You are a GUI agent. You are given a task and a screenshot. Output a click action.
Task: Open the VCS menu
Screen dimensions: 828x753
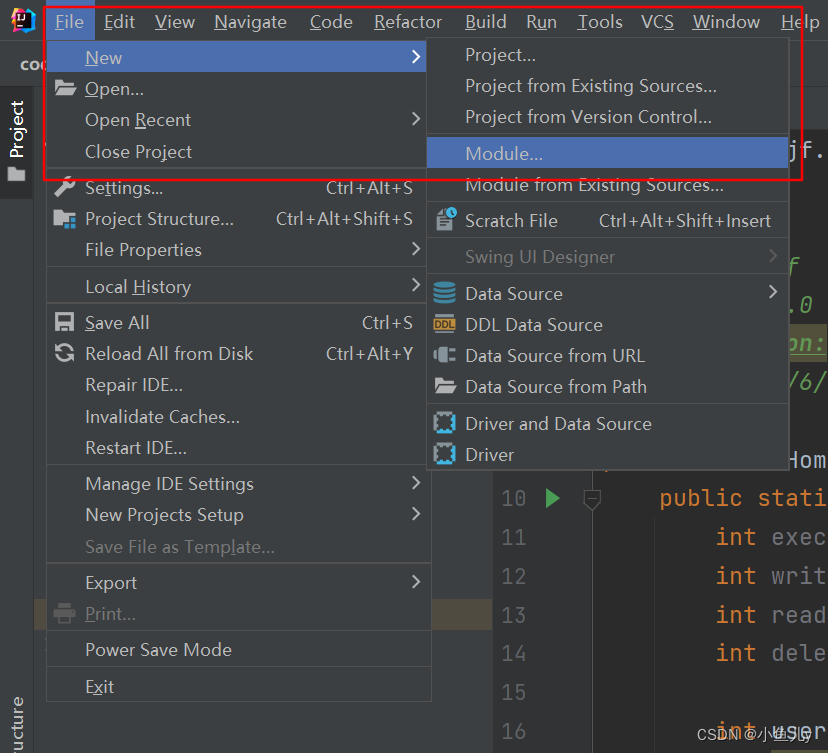tap(657, 22)
